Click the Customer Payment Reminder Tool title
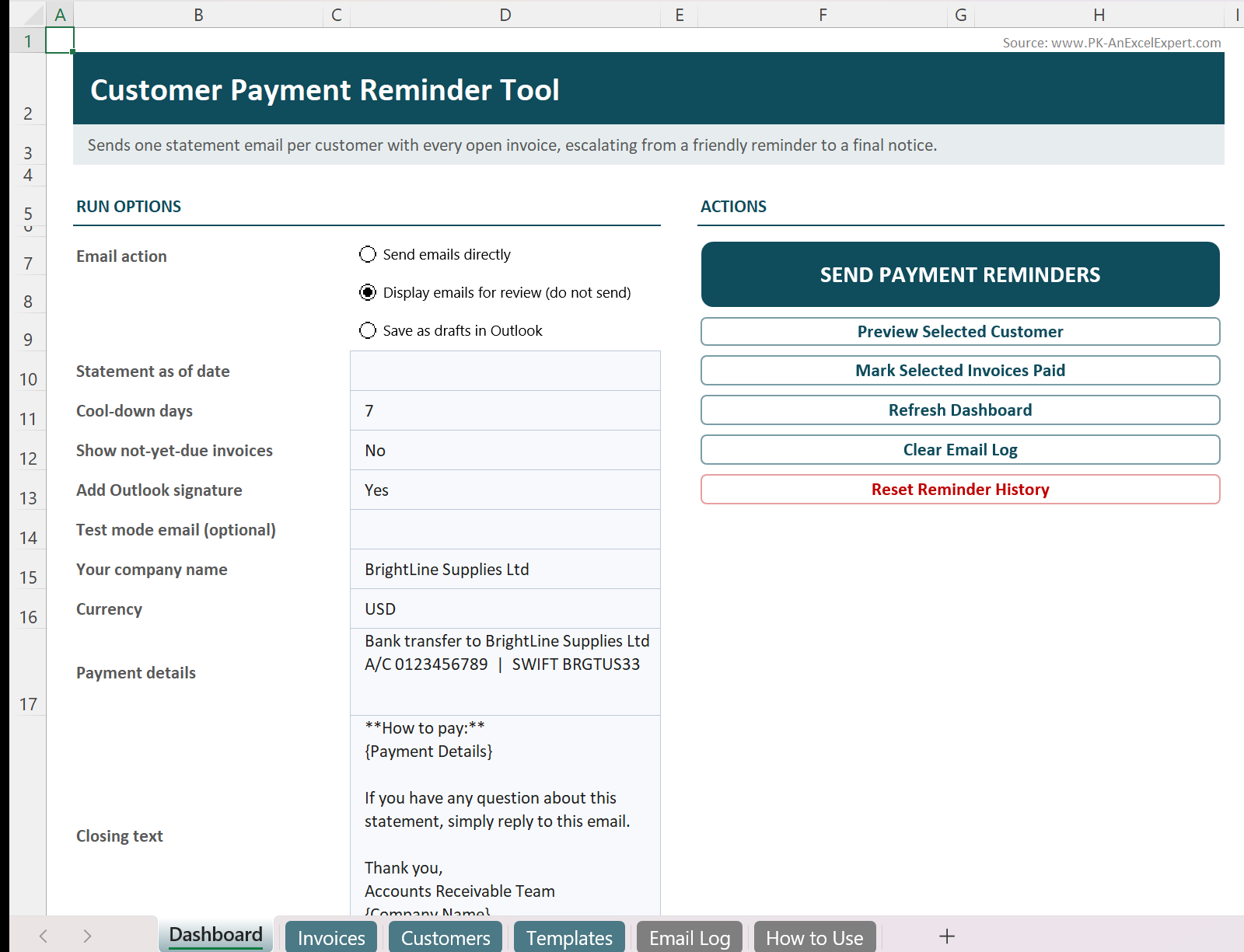1244x952 pixels. [x=325, y=90]
